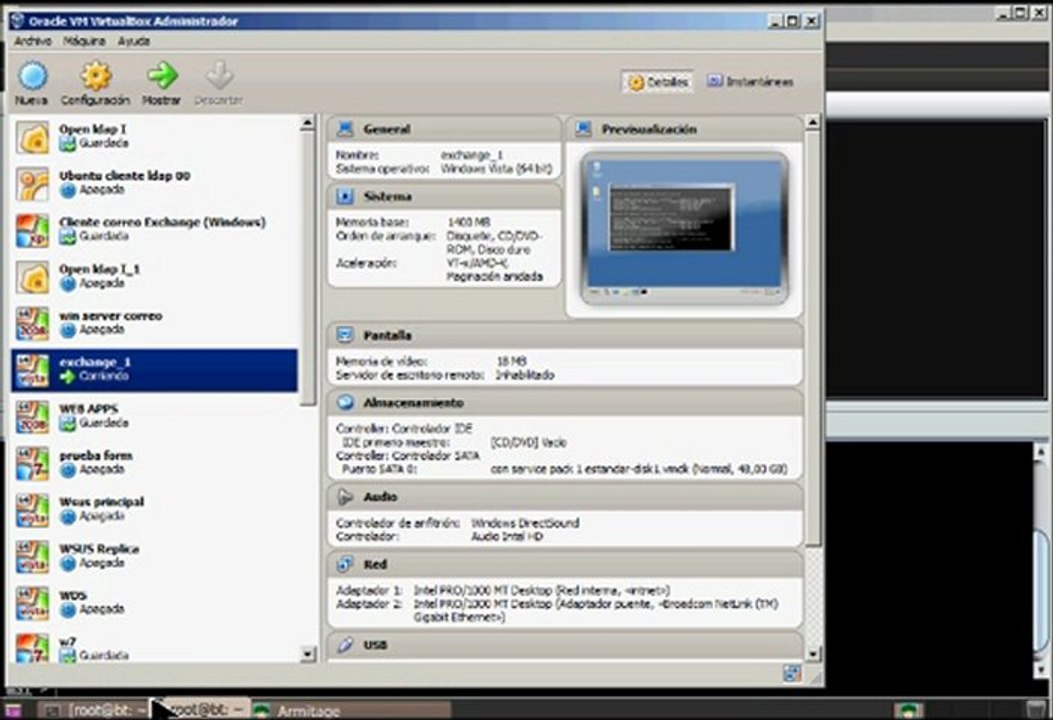The width and height of the screenshot is (1053, 720).
Task: Open the Almacenamiento section header
Action: pyautogui.click(x=565, y=402)
